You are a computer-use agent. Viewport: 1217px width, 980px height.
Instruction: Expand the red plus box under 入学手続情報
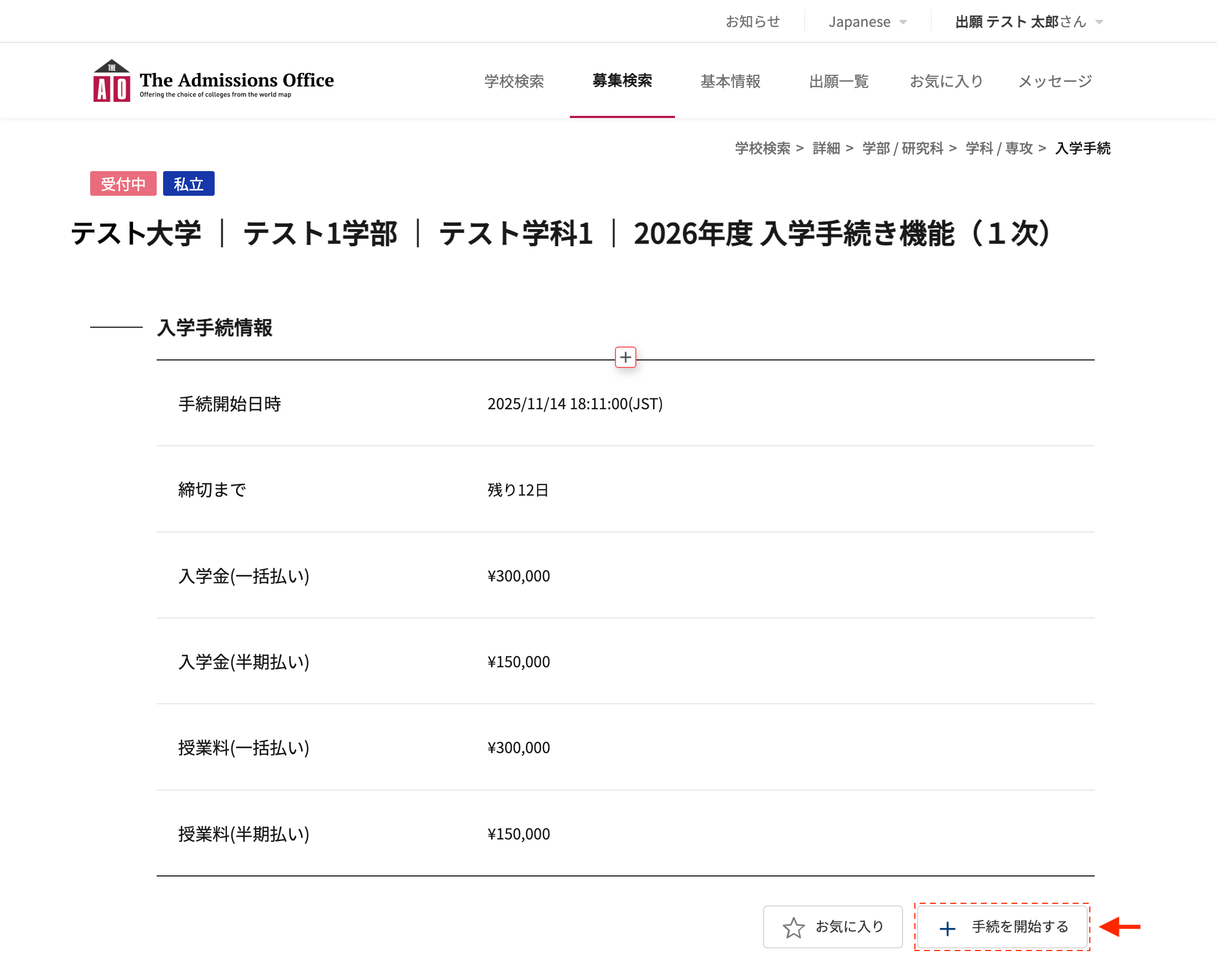point(625,357)
